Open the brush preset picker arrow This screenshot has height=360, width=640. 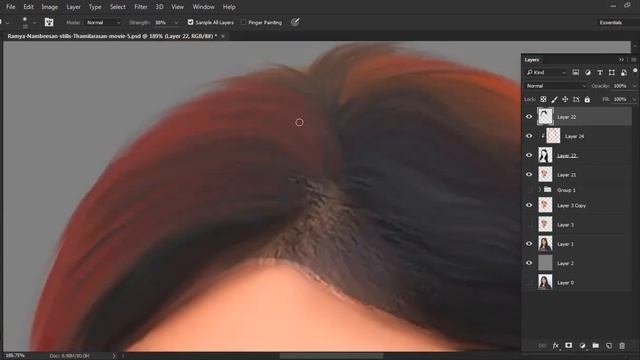coord(34,22)
